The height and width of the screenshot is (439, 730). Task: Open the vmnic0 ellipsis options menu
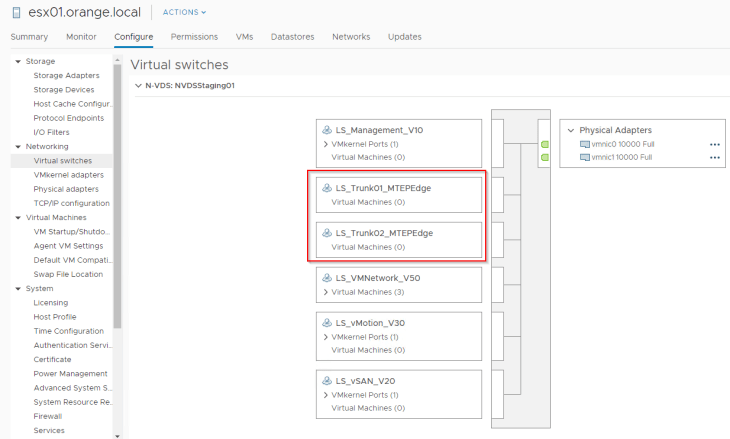[714, 144]
